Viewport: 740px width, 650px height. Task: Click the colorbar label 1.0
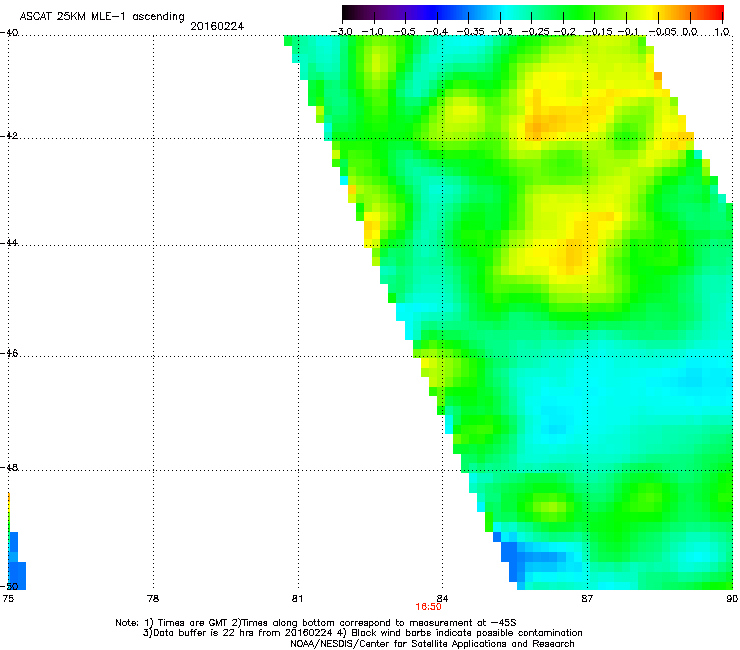(722, 32)
